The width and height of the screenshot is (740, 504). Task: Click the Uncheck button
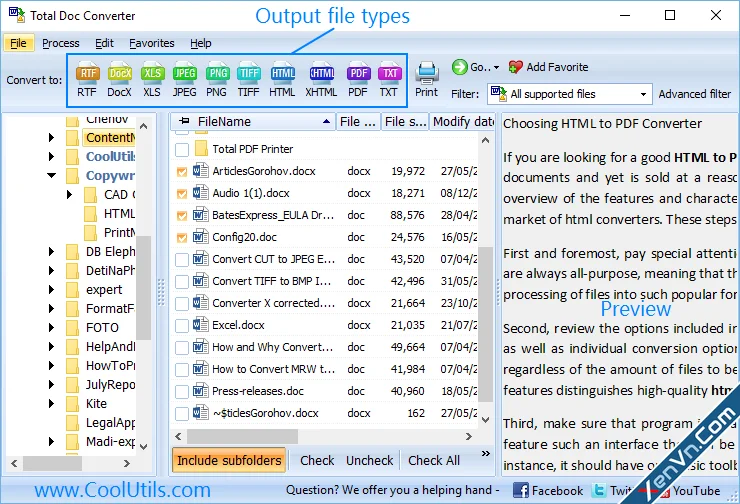click(x=370, y=460)
